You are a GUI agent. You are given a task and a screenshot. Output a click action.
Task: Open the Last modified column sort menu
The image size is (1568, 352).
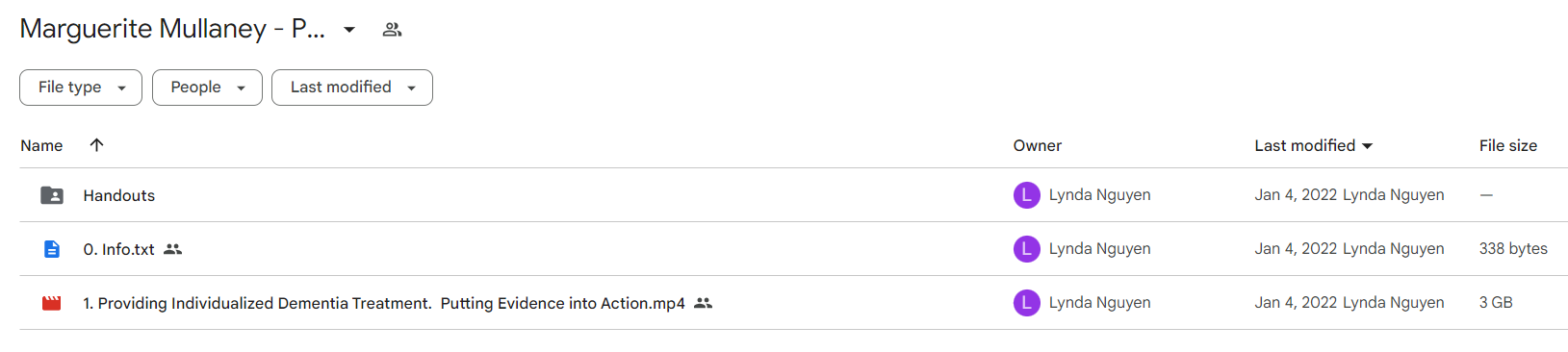(x=1314, y=145)
